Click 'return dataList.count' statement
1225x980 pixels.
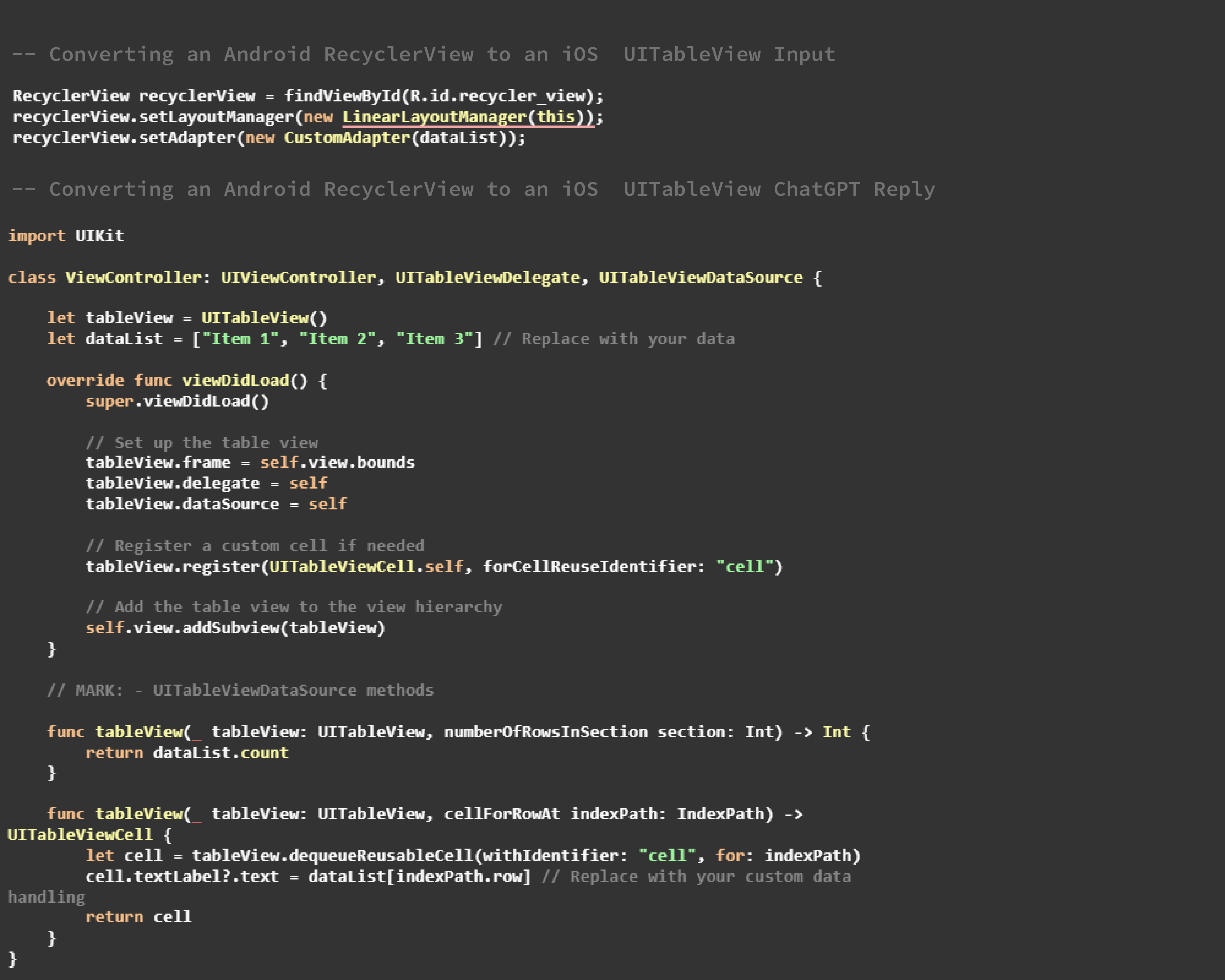pos(186,753)
